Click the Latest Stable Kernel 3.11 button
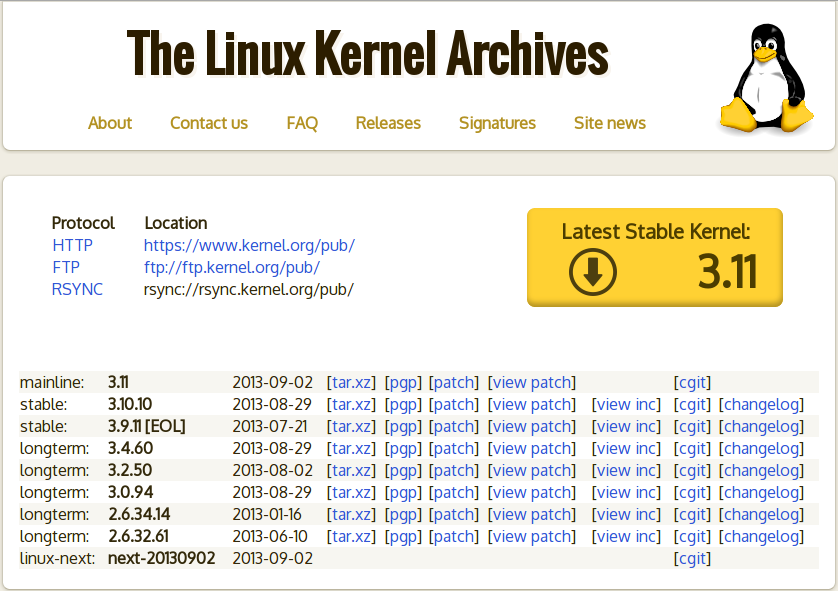The image size is (838, 591). pyautogui.click(x=655, y=257)
